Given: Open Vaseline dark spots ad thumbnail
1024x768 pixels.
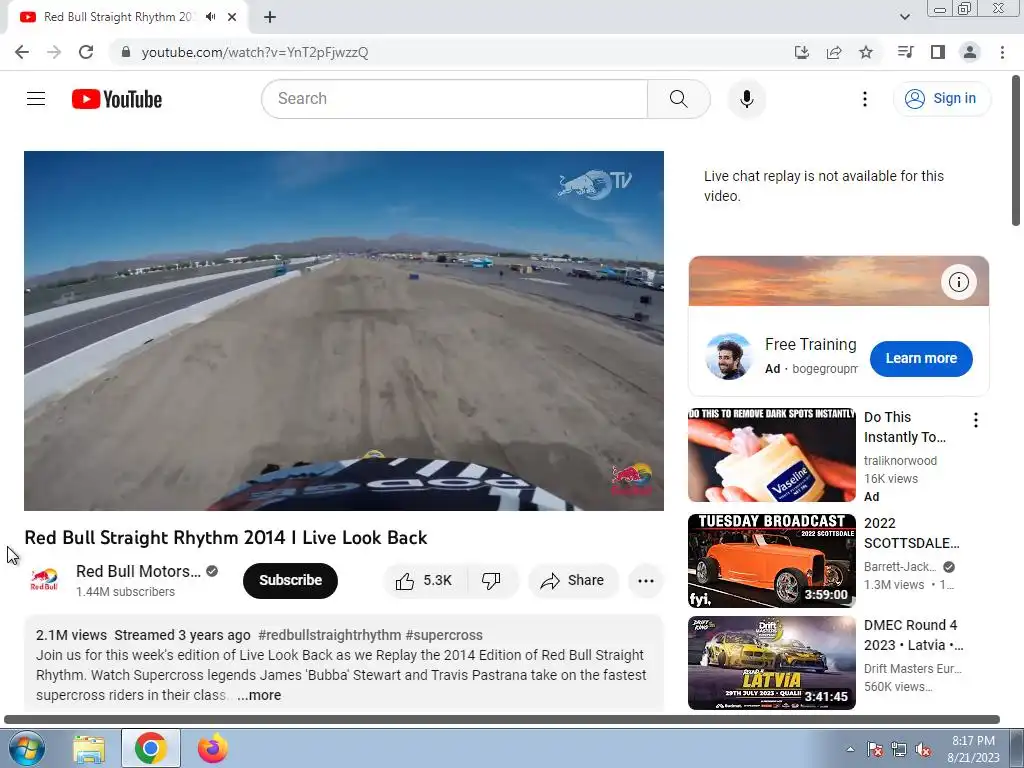Looking at the screenshot, I should click(x=771, y=455).
